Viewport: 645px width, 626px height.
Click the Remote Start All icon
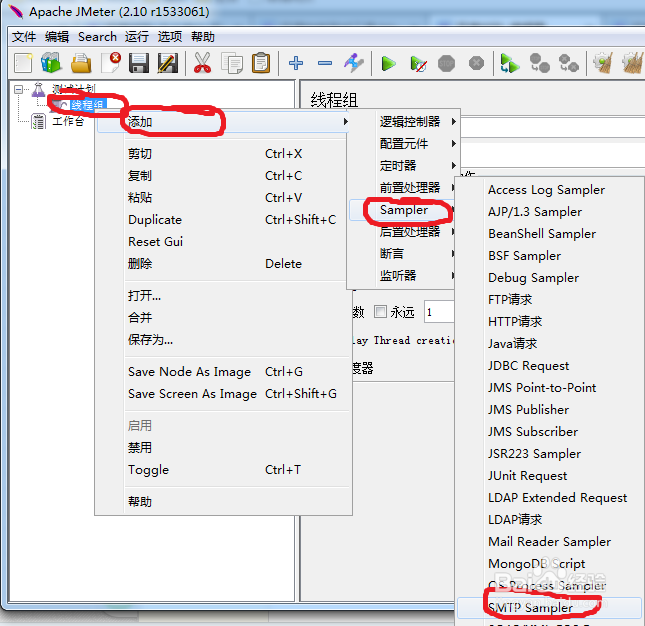510,64
